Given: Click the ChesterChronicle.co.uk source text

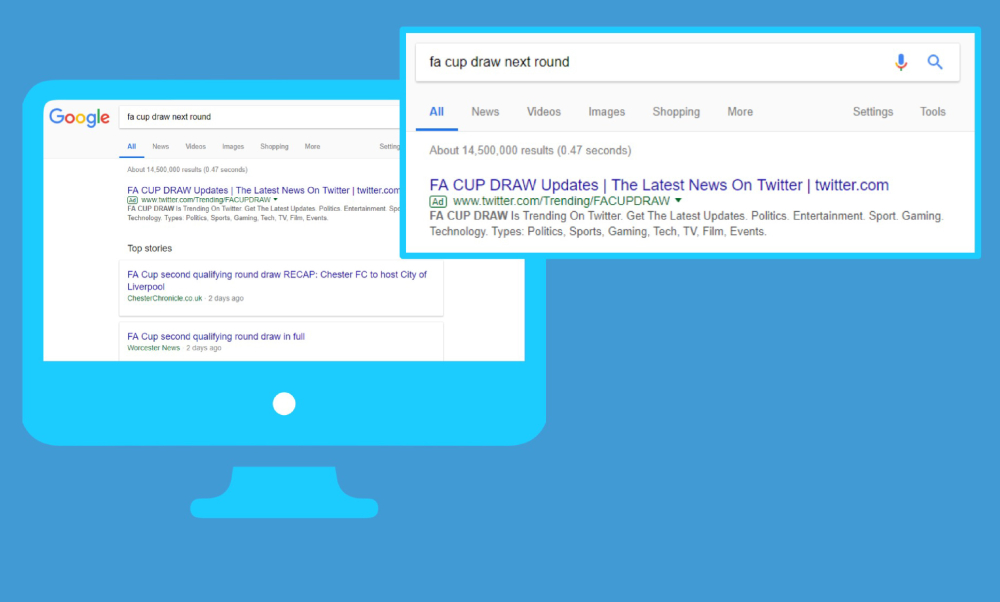Looking at the screenshot, I should (165, 298).
